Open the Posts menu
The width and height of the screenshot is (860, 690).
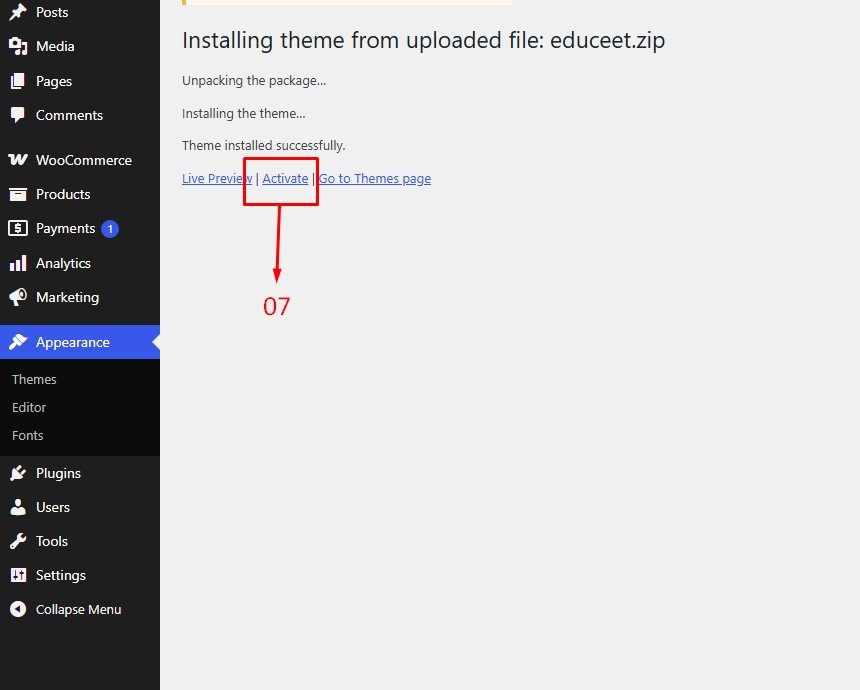coord(80,12)
